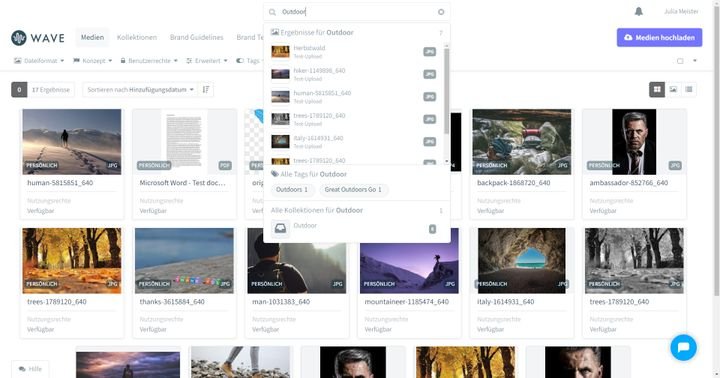Switch to large image view

pyautogui.click(x=673, y=90)
